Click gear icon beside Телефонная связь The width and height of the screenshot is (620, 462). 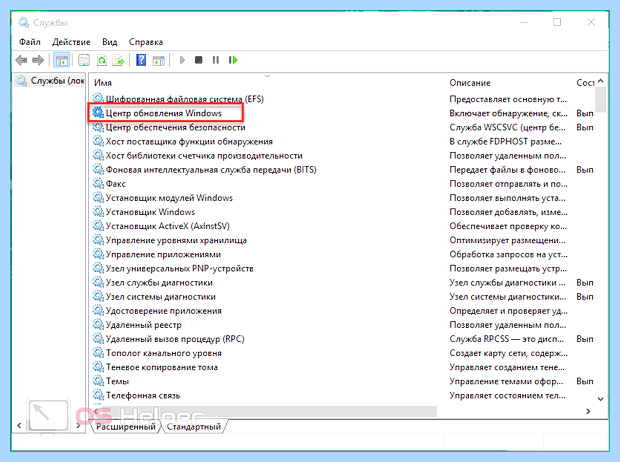[98, 395]
